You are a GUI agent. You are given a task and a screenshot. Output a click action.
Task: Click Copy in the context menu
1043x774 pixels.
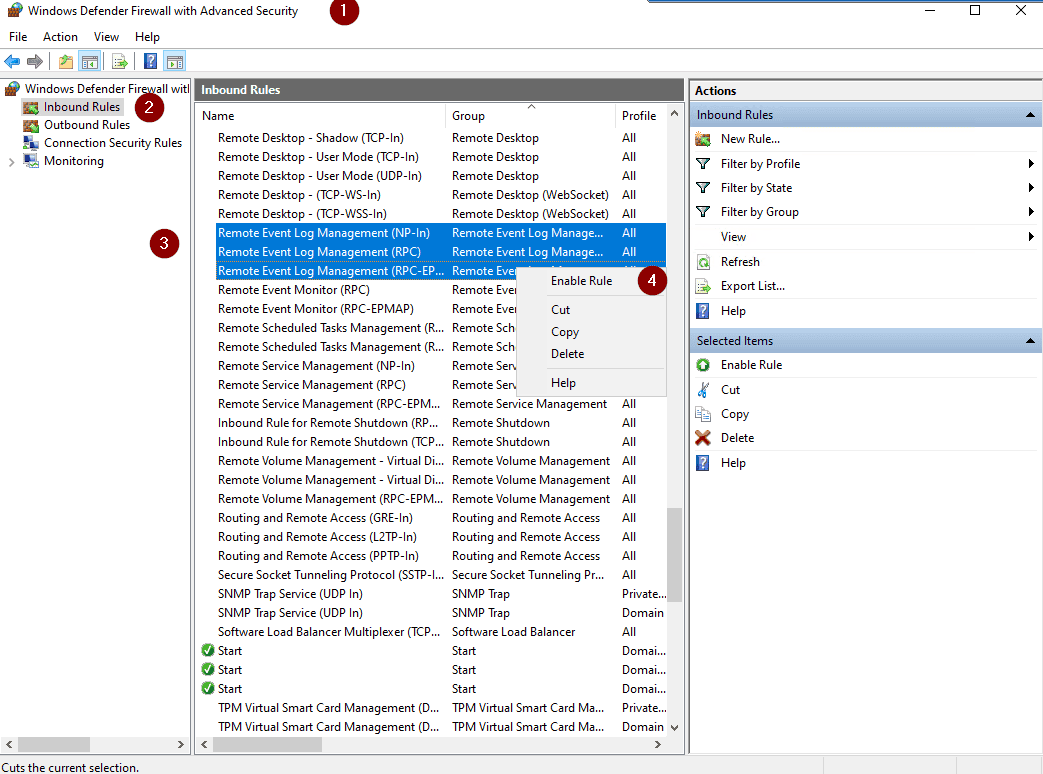[565, 332]
